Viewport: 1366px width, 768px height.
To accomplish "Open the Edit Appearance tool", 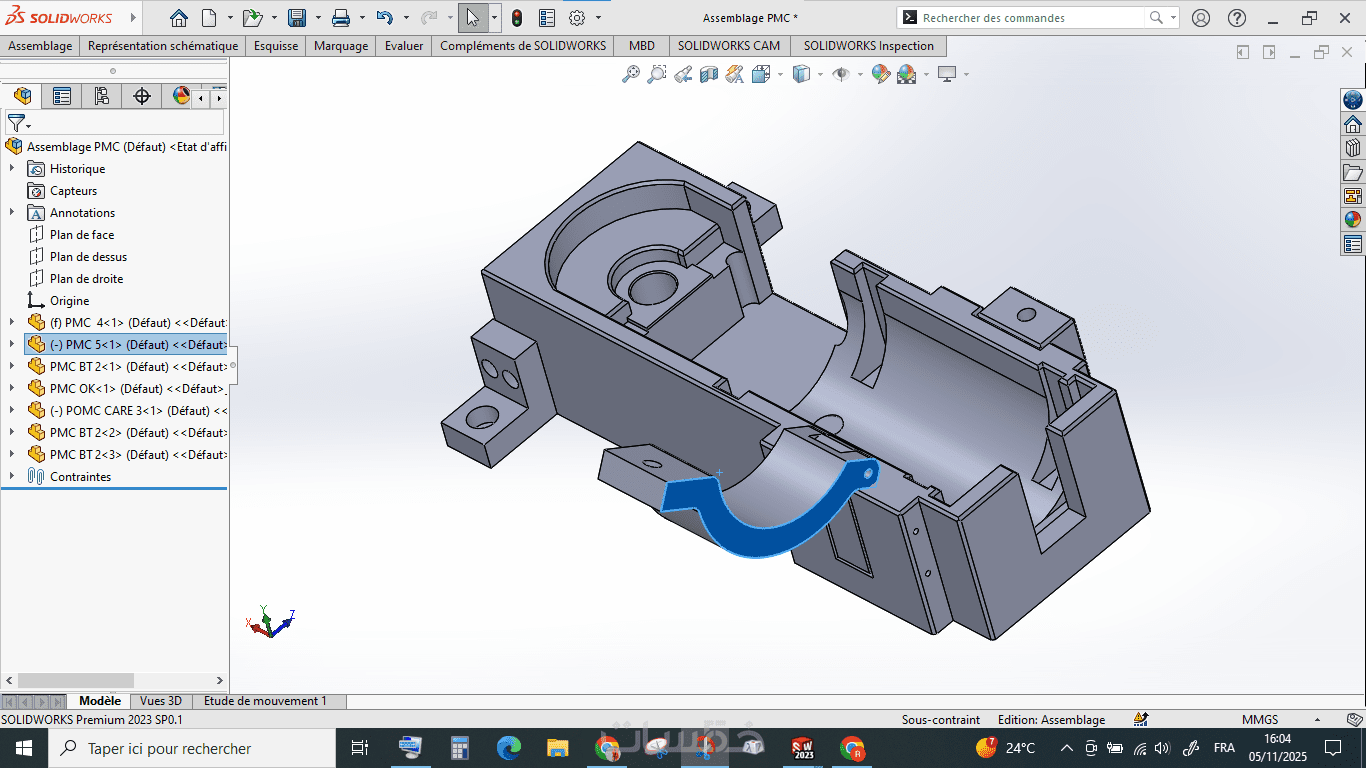I will (x=880, y=74).
